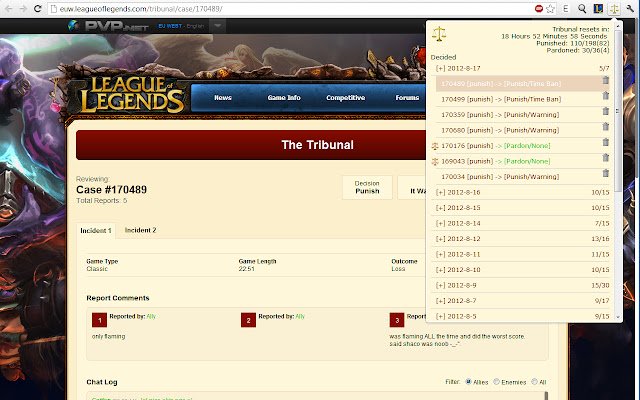Image resolution: width=640 pixels, height=400 pixels.
Task: Open pardoned case 169043
Action: pos(496,161)
